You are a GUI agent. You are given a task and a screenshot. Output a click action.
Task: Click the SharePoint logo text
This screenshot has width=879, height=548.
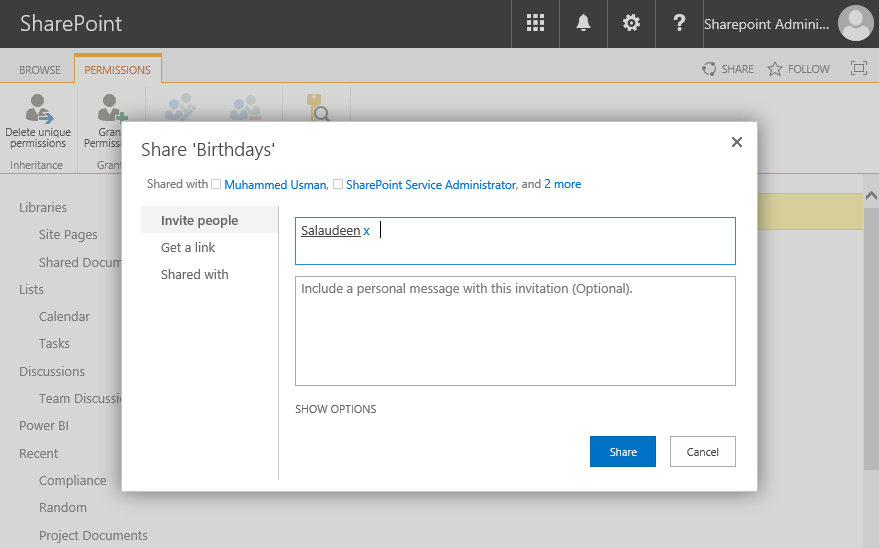pyautogui.click(x=71, y=24)
